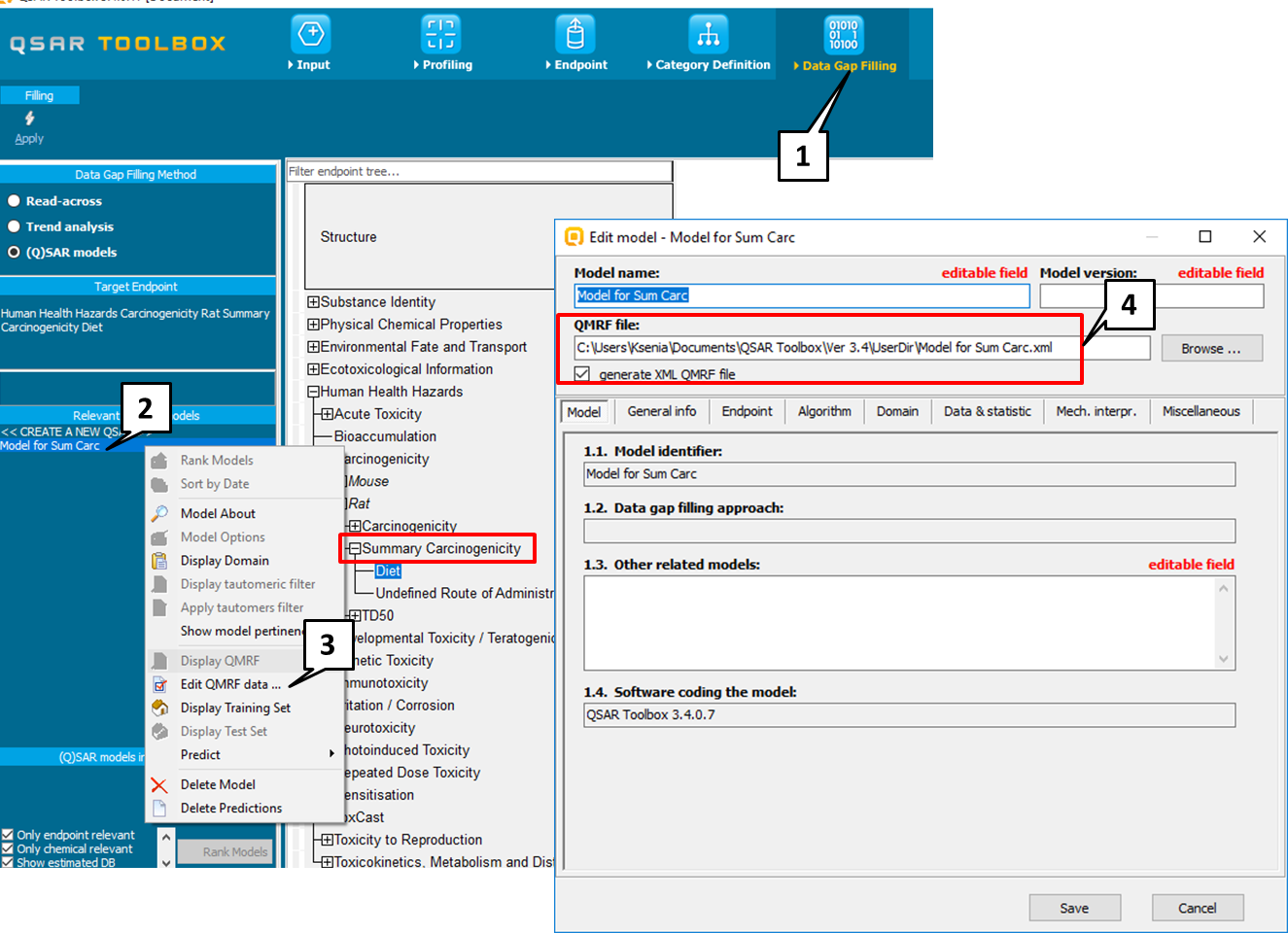Toggle Only endpoint relevant checkbox
This screenshot has height=933, width=1288.
point(8,835)
